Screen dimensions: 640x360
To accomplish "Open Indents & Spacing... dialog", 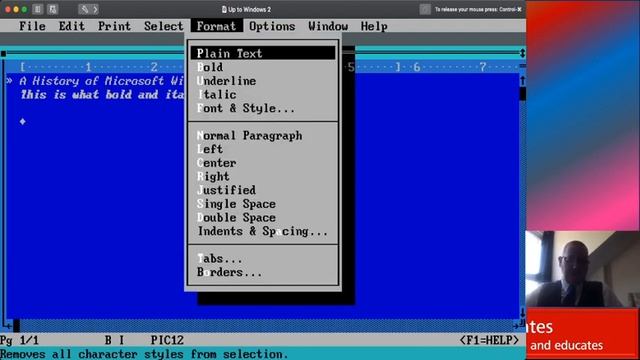I will coord(263,231).
